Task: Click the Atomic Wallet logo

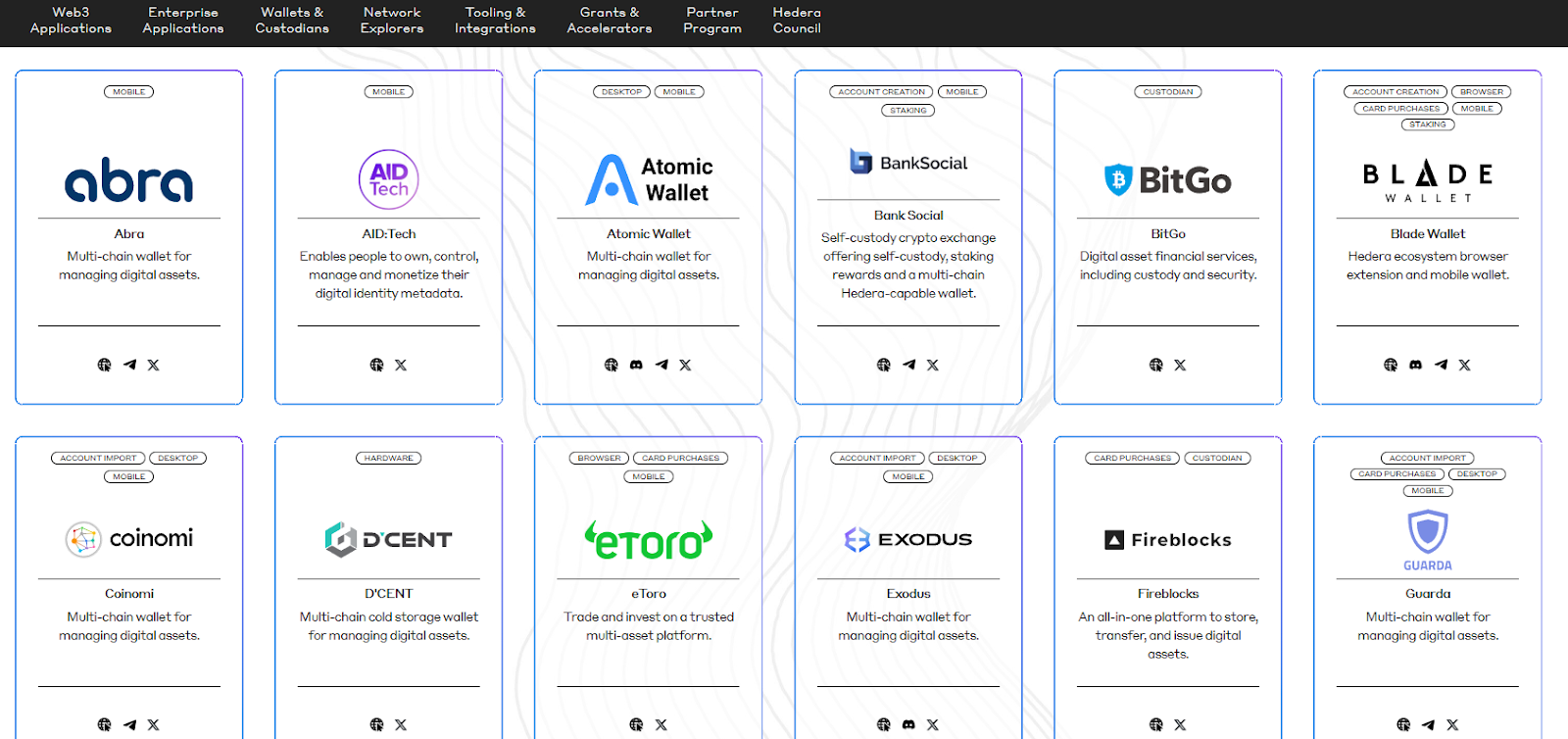Action: 649,179
